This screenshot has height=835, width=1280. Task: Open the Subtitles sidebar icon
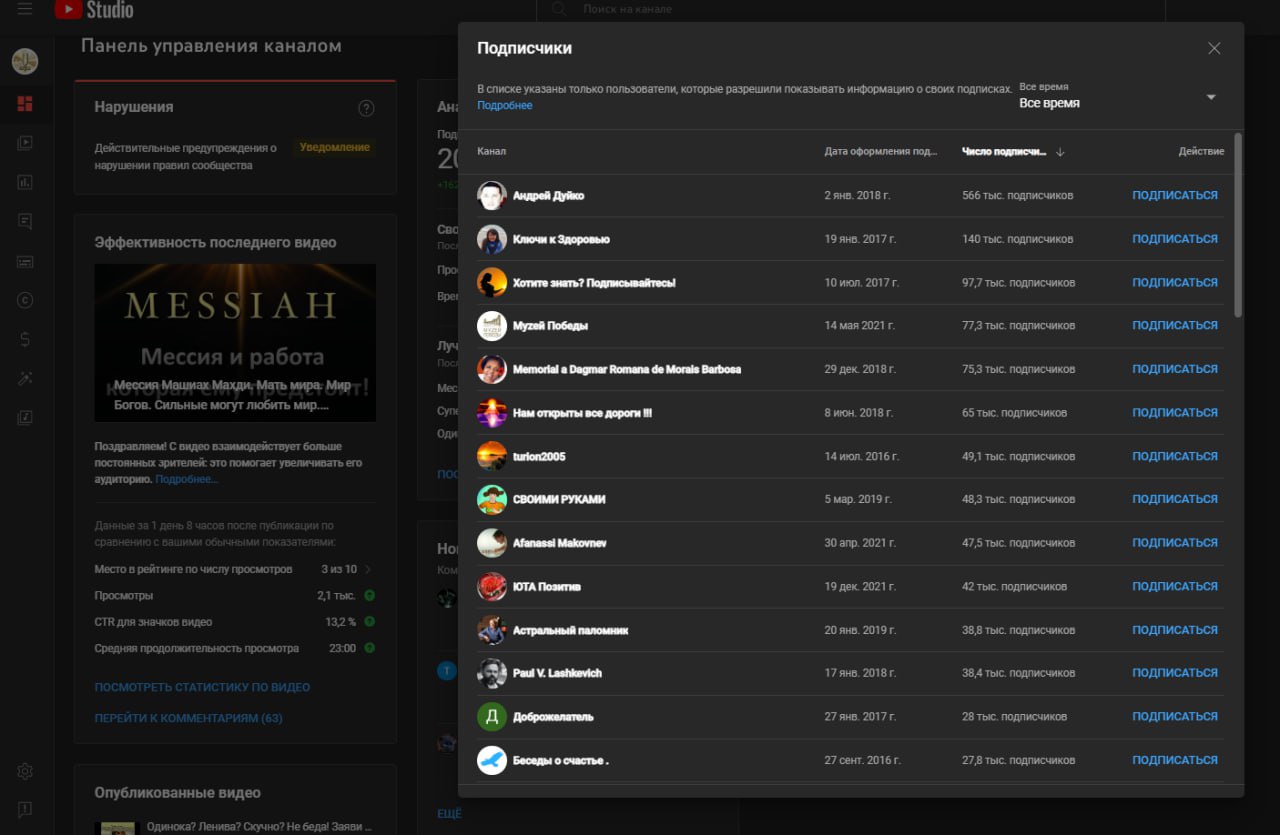pos(25,261)
